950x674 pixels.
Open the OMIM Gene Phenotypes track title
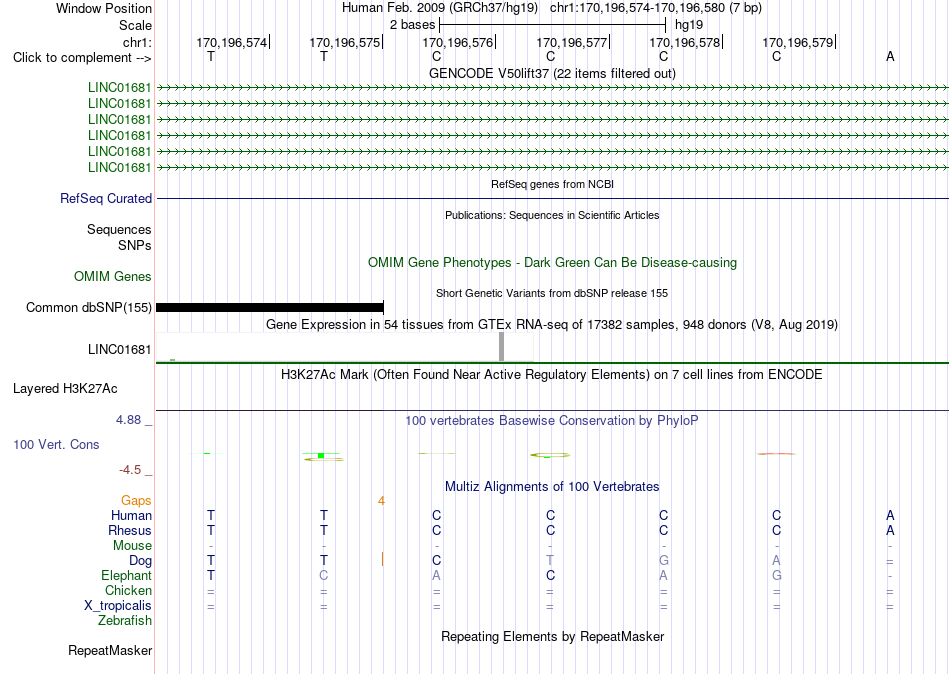552,262
